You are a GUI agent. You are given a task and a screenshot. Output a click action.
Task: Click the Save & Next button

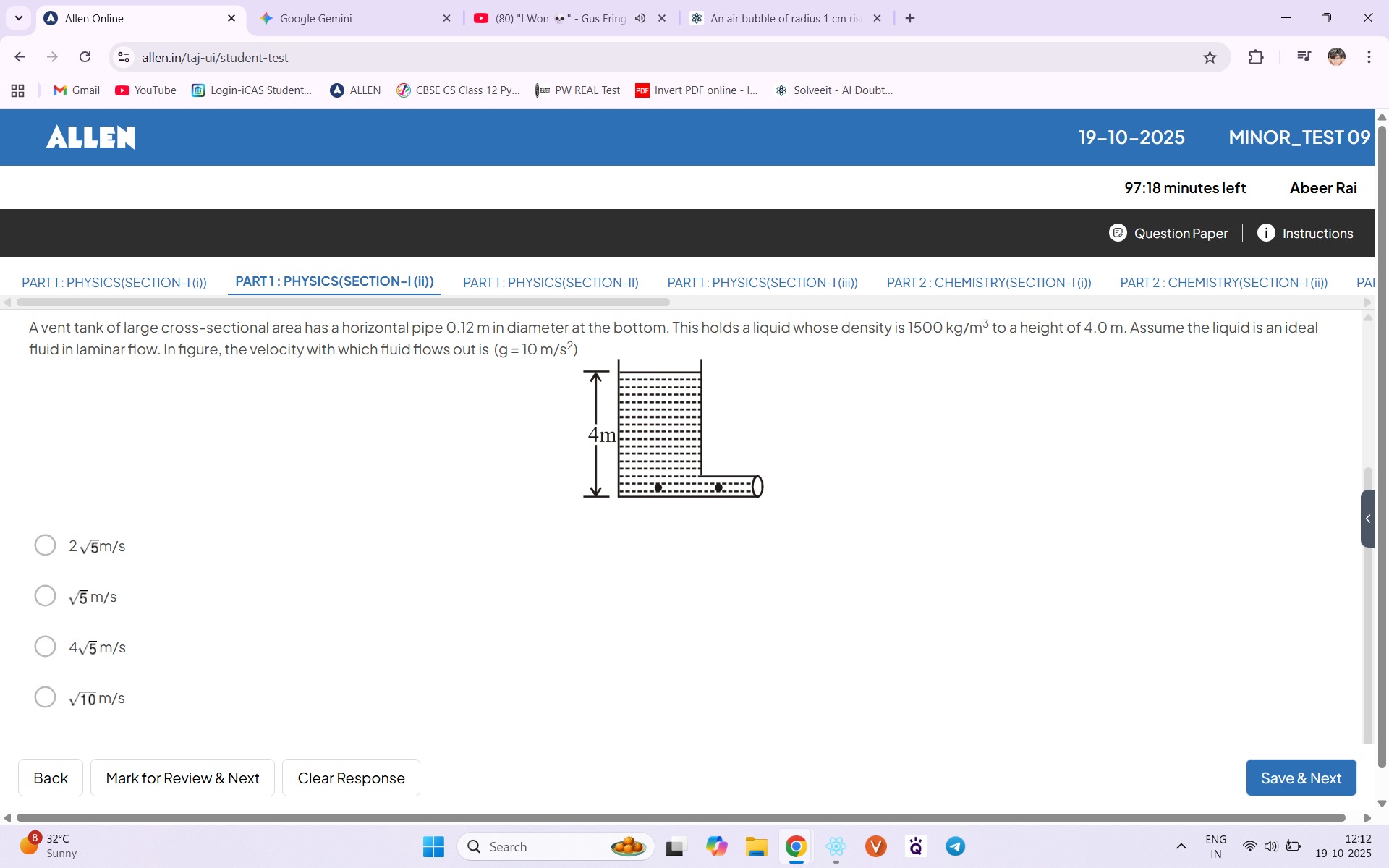point(1300,778)
